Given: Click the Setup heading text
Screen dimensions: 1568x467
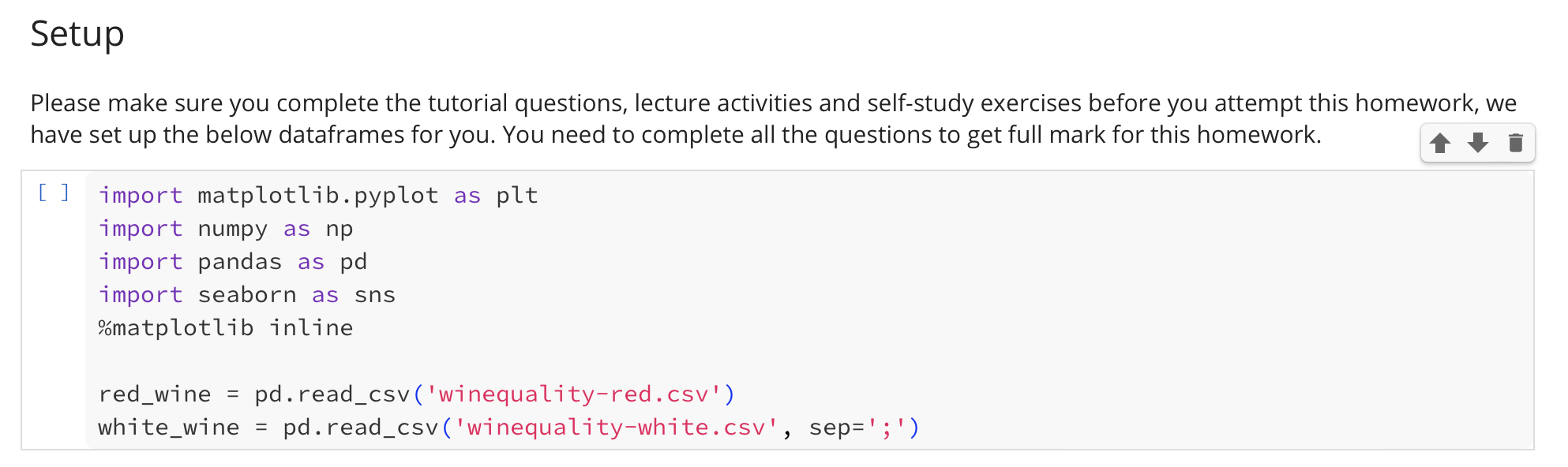Looking at the screenshot, I should pyautogui.click(x=77, y=33).
